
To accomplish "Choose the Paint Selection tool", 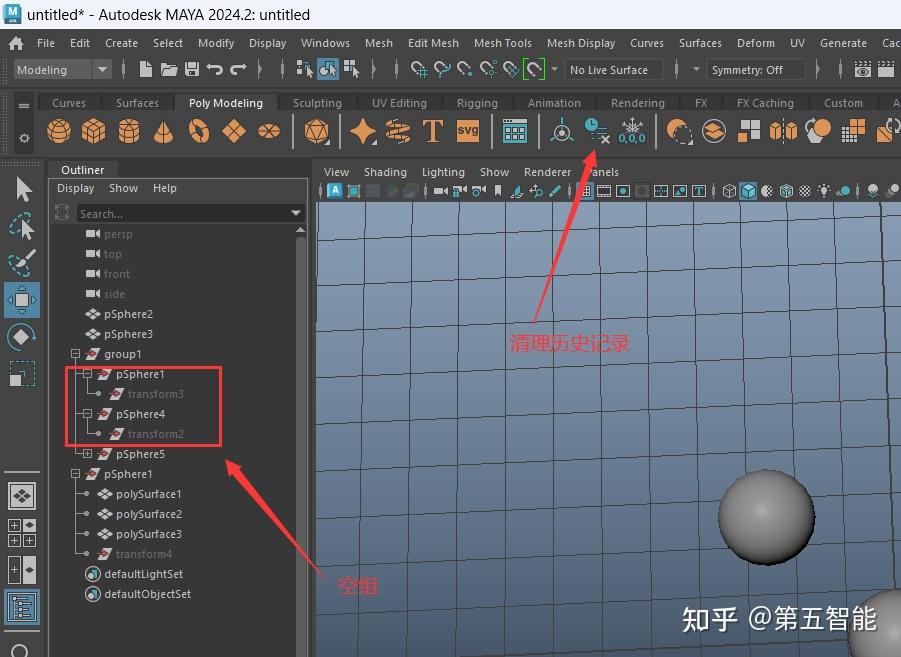I will 22,262.
